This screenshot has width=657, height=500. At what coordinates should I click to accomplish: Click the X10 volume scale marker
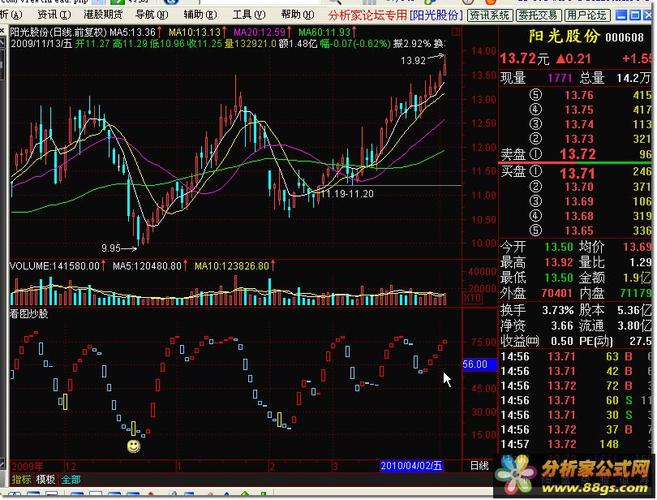pos(472,298)
